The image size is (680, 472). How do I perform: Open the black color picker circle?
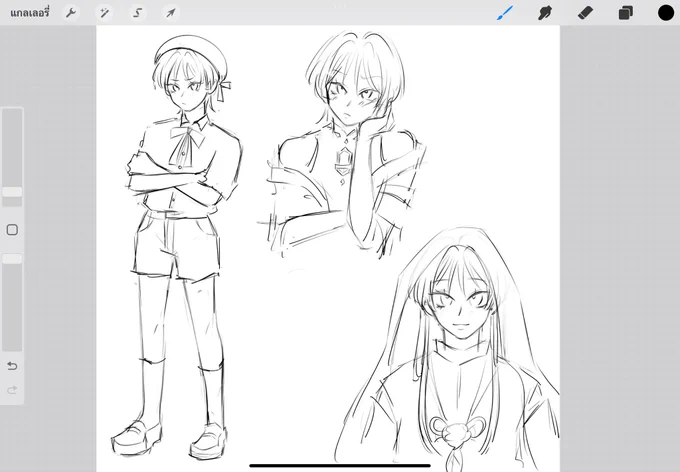pos(666,13)
